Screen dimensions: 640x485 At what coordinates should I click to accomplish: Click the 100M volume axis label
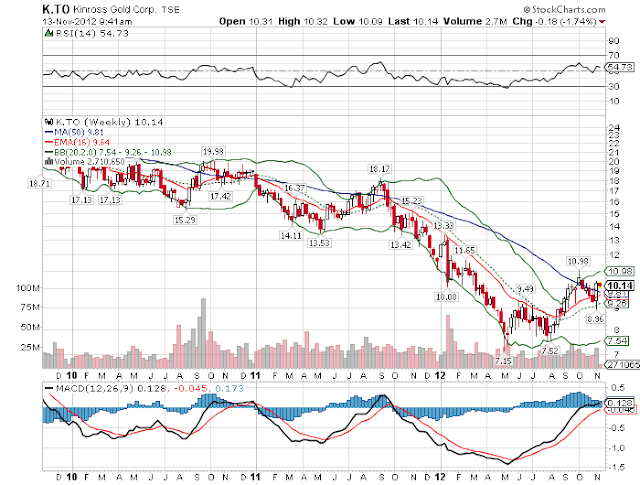click(28, 288)
